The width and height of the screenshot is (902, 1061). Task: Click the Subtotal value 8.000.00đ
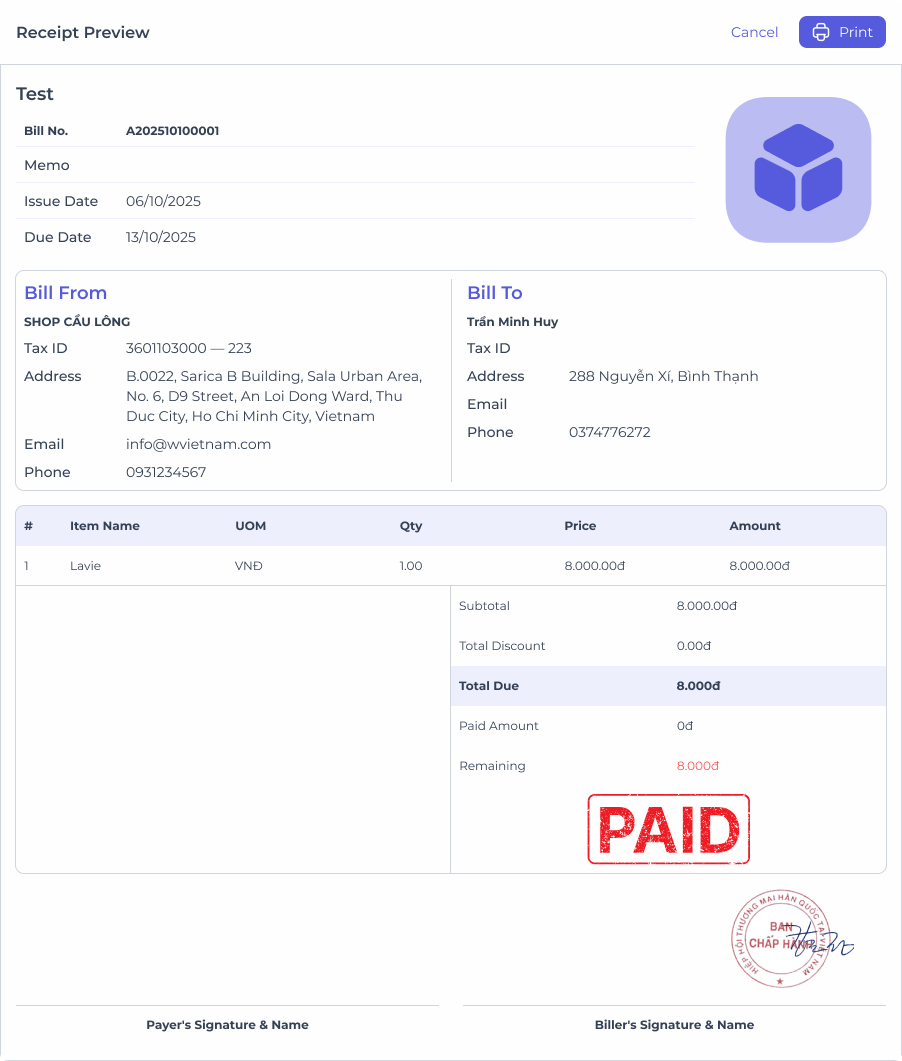pos(706,606)
